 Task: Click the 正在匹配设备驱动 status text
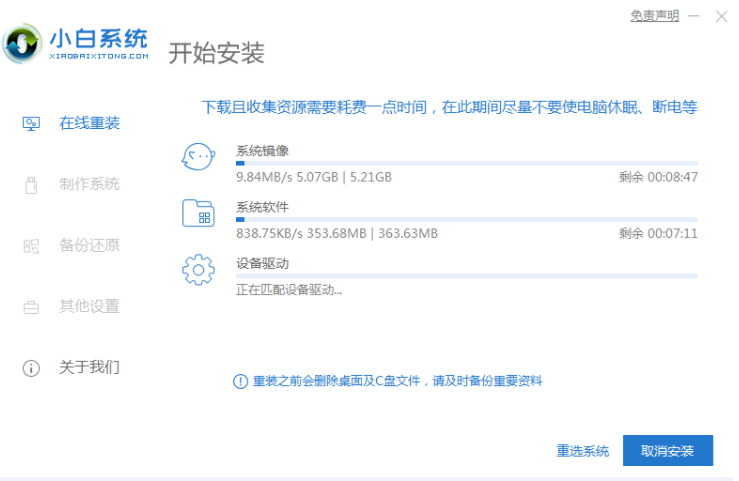pyautogui.click(x=289, y=290)
